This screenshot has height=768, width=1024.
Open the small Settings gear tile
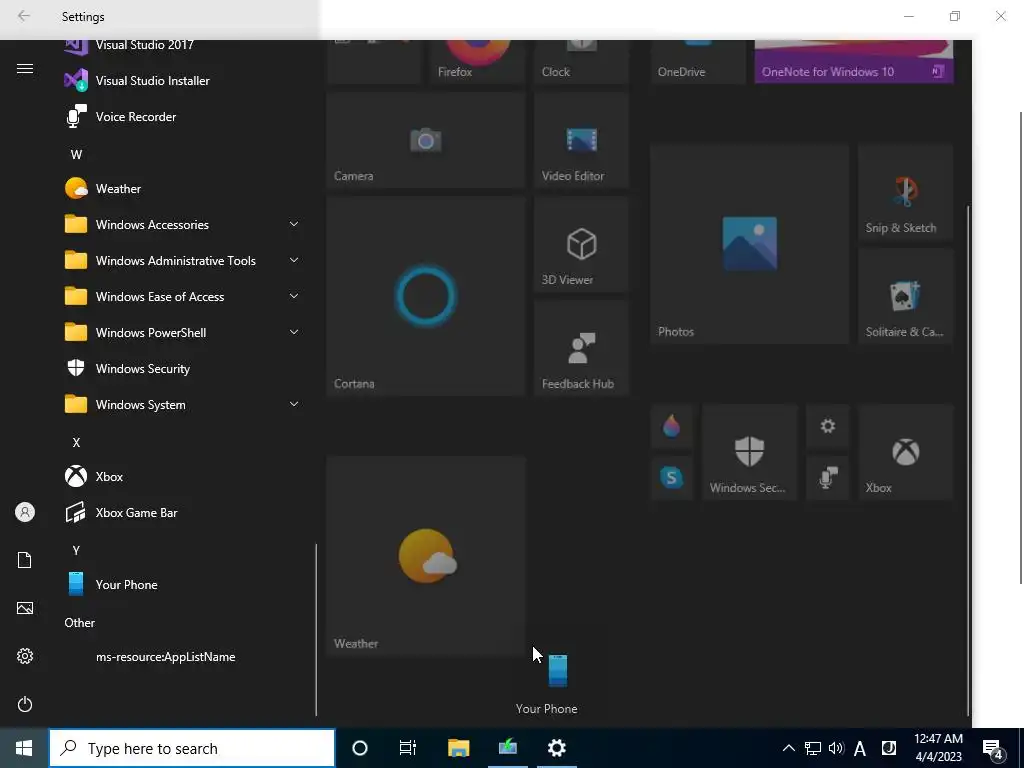point(827,426)
